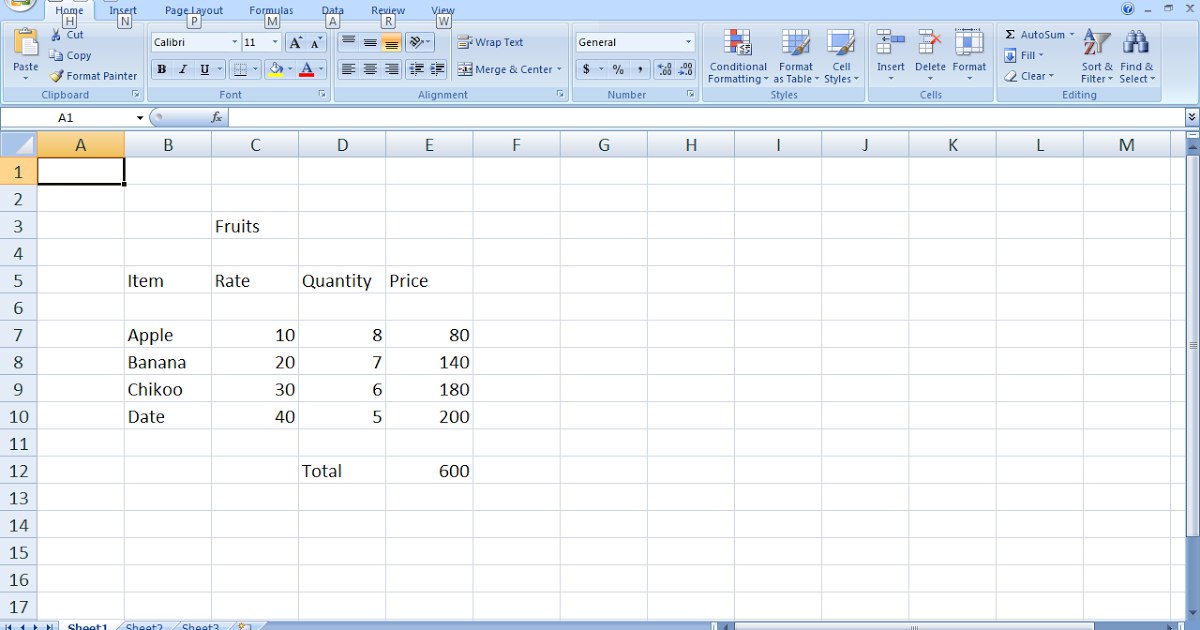
Task: Open the Excel Help question mark
Action: click(x=1128, y=8)
